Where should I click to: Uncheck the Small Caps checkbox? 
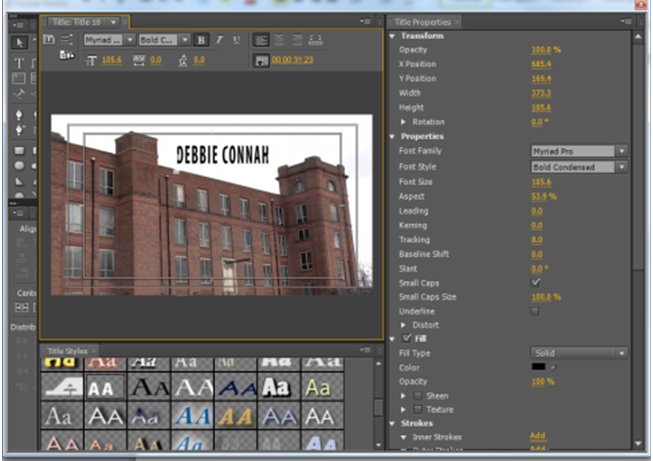coord(536,283)
